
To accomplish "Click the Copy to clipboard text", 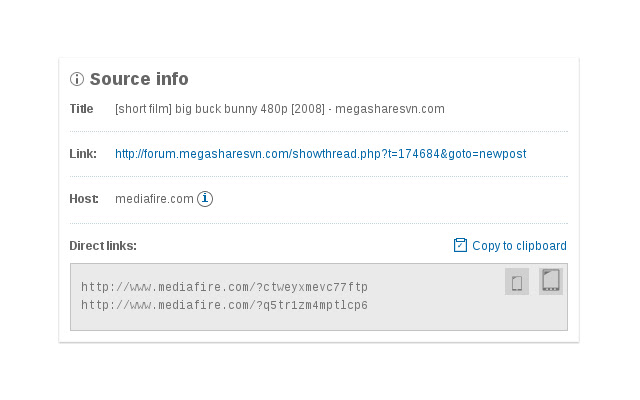I will pos(519,246).
